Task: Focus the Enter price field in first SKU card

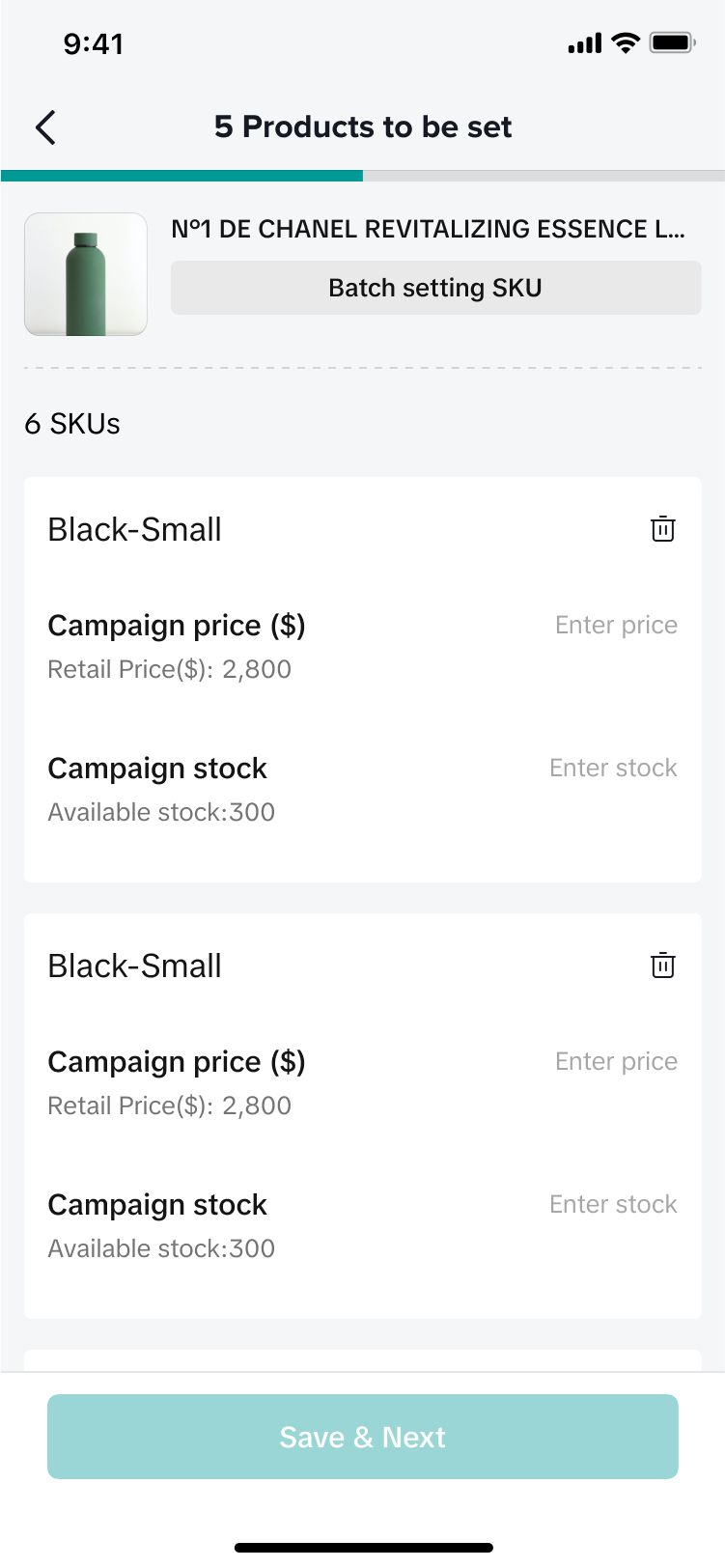Action: point(616,626)
